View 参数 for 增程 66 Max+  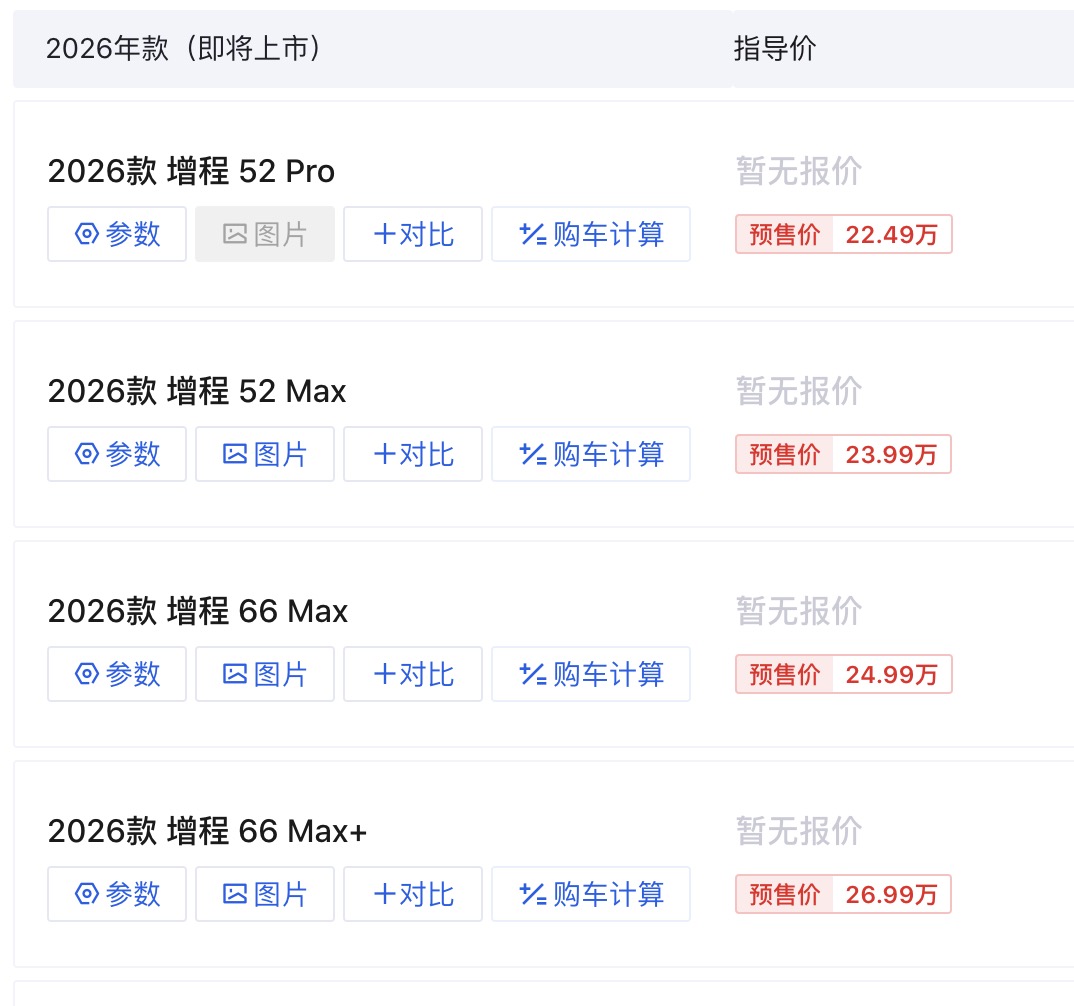click(117, 894)
